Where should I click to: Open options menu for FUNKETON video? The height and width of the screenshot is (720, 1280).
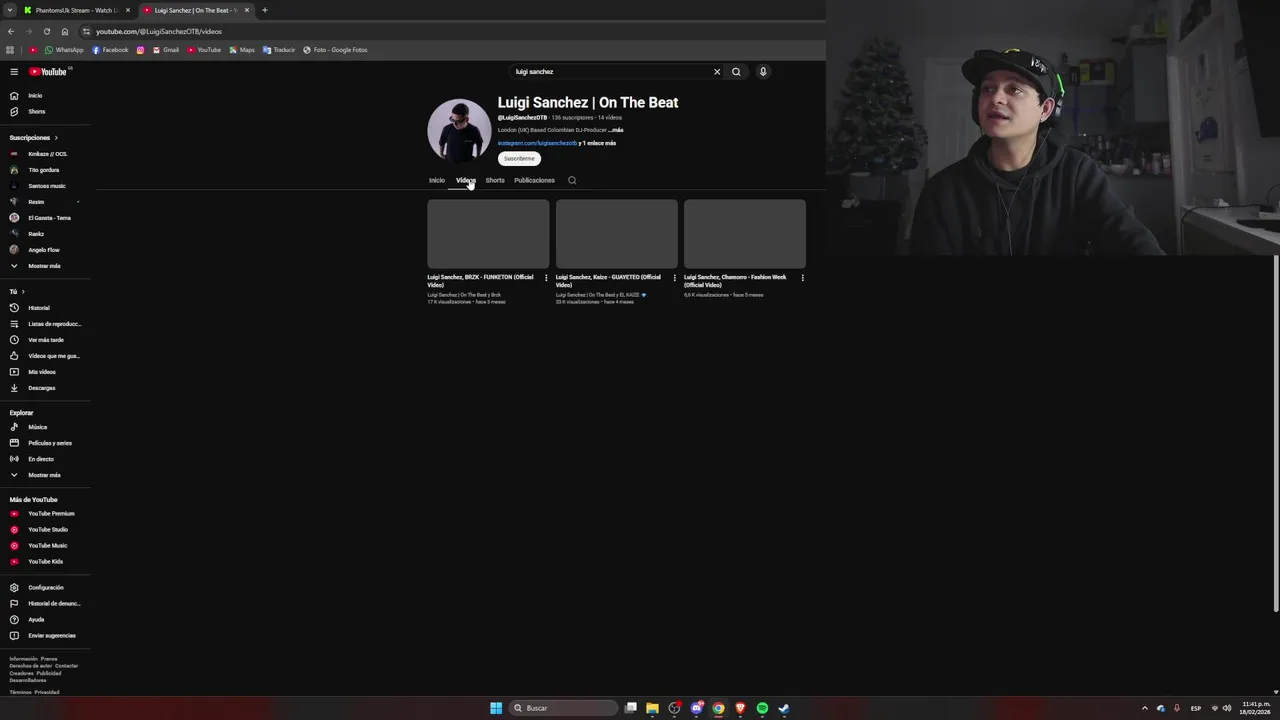point(546,278)
